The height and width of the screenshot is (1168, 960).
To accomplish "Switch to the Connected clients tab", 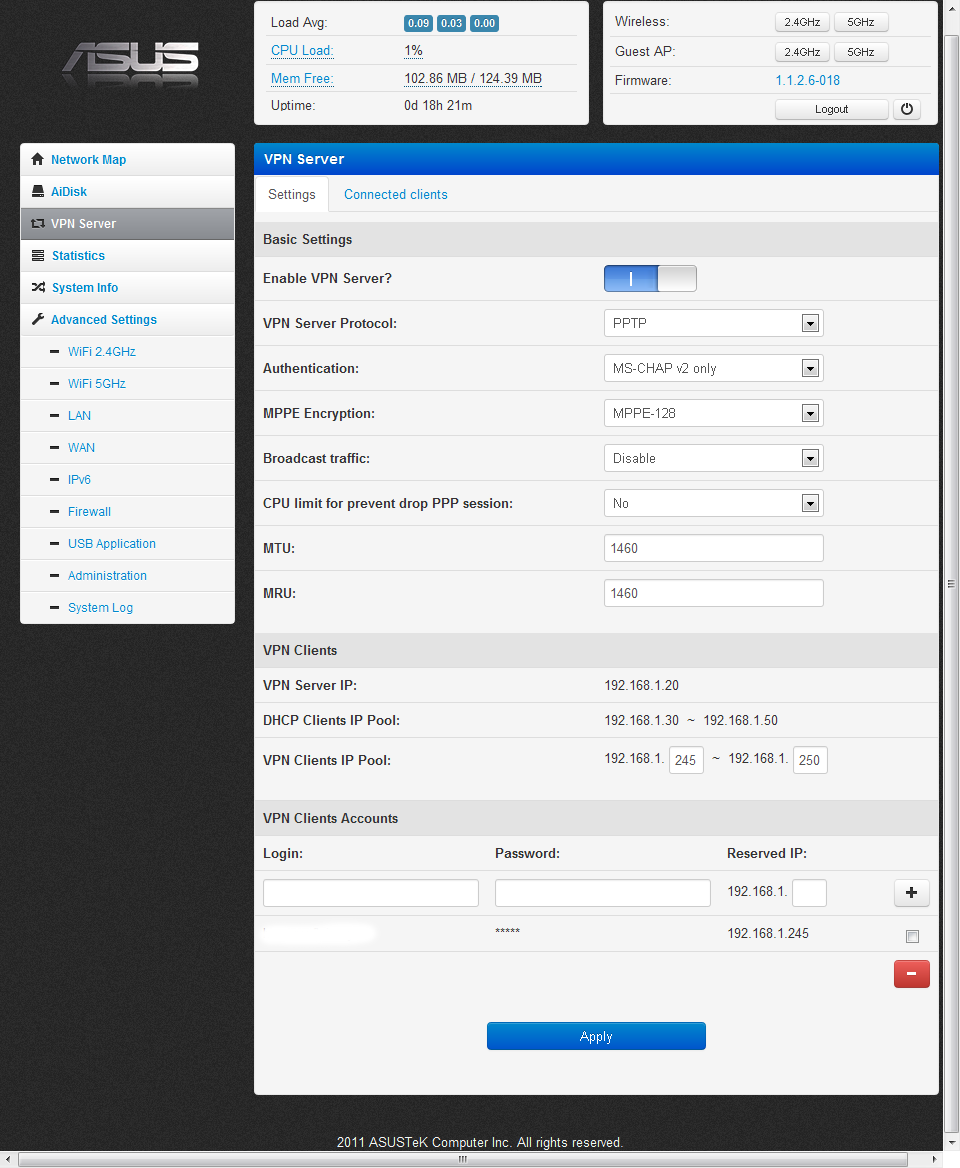I will (x=395, y=195).
